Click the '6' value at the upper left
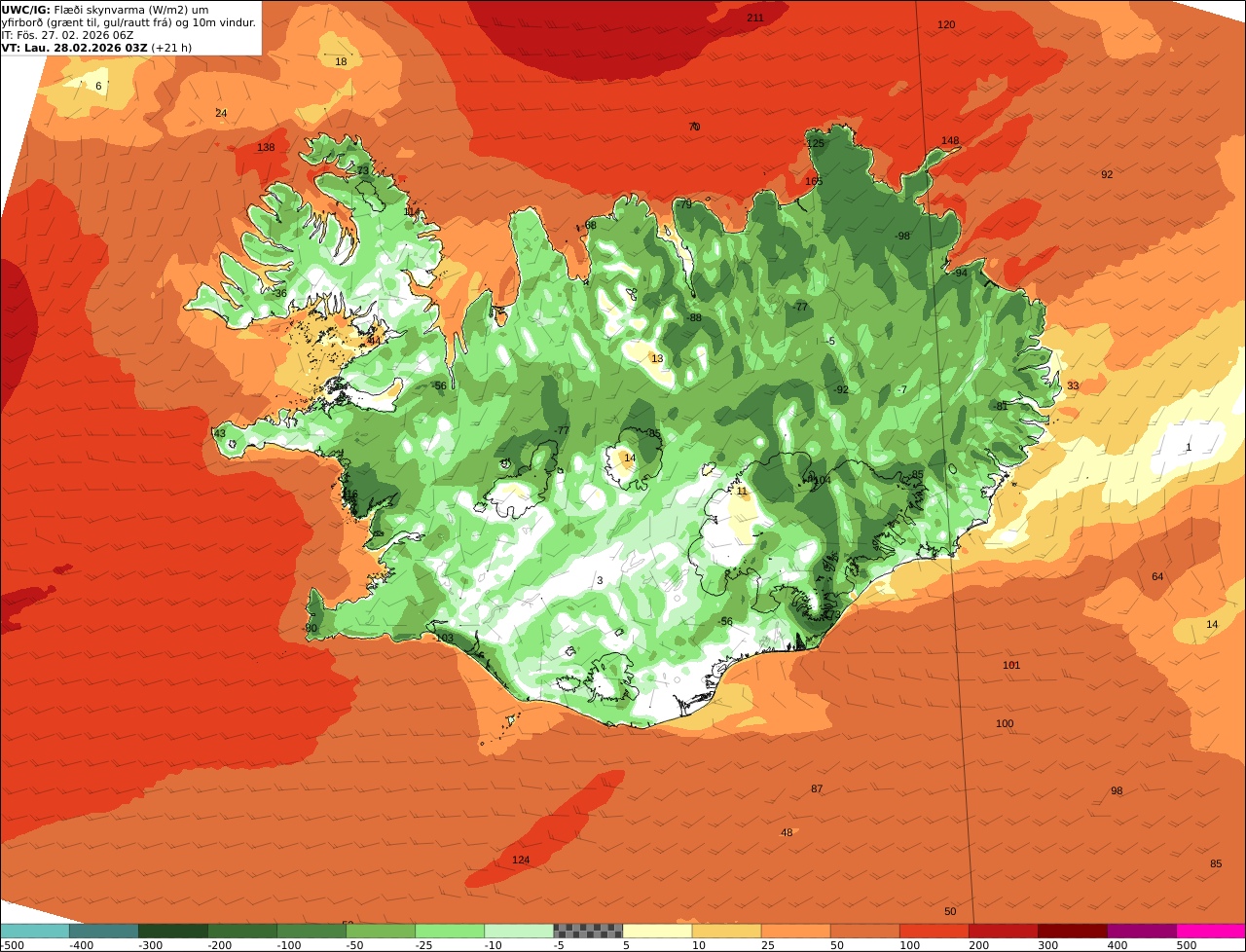1246x952 pixels. (98, 86)
